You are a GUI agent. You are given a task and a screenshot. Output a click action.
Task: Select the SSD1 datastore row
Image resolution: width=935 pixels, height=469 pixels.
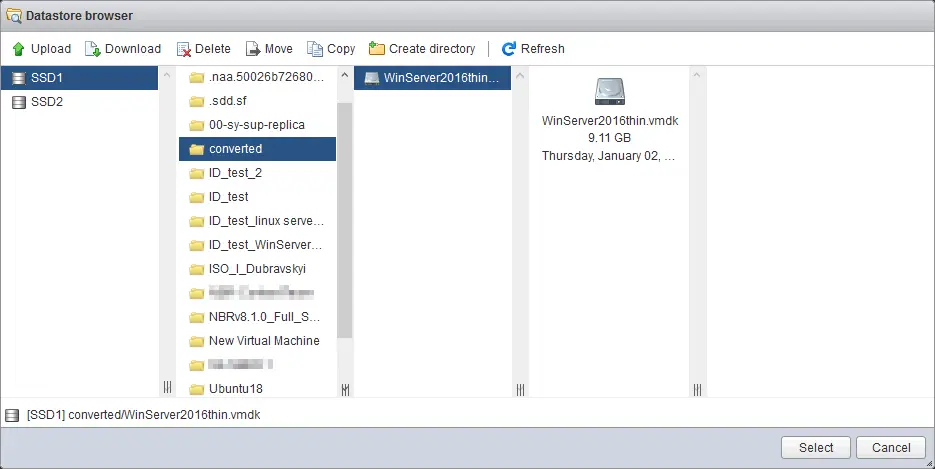tap(79, 78)
